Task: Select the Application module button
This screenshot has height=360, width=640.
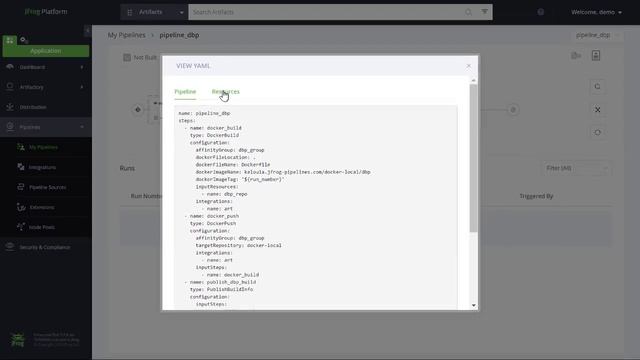Action: point(46,51)
